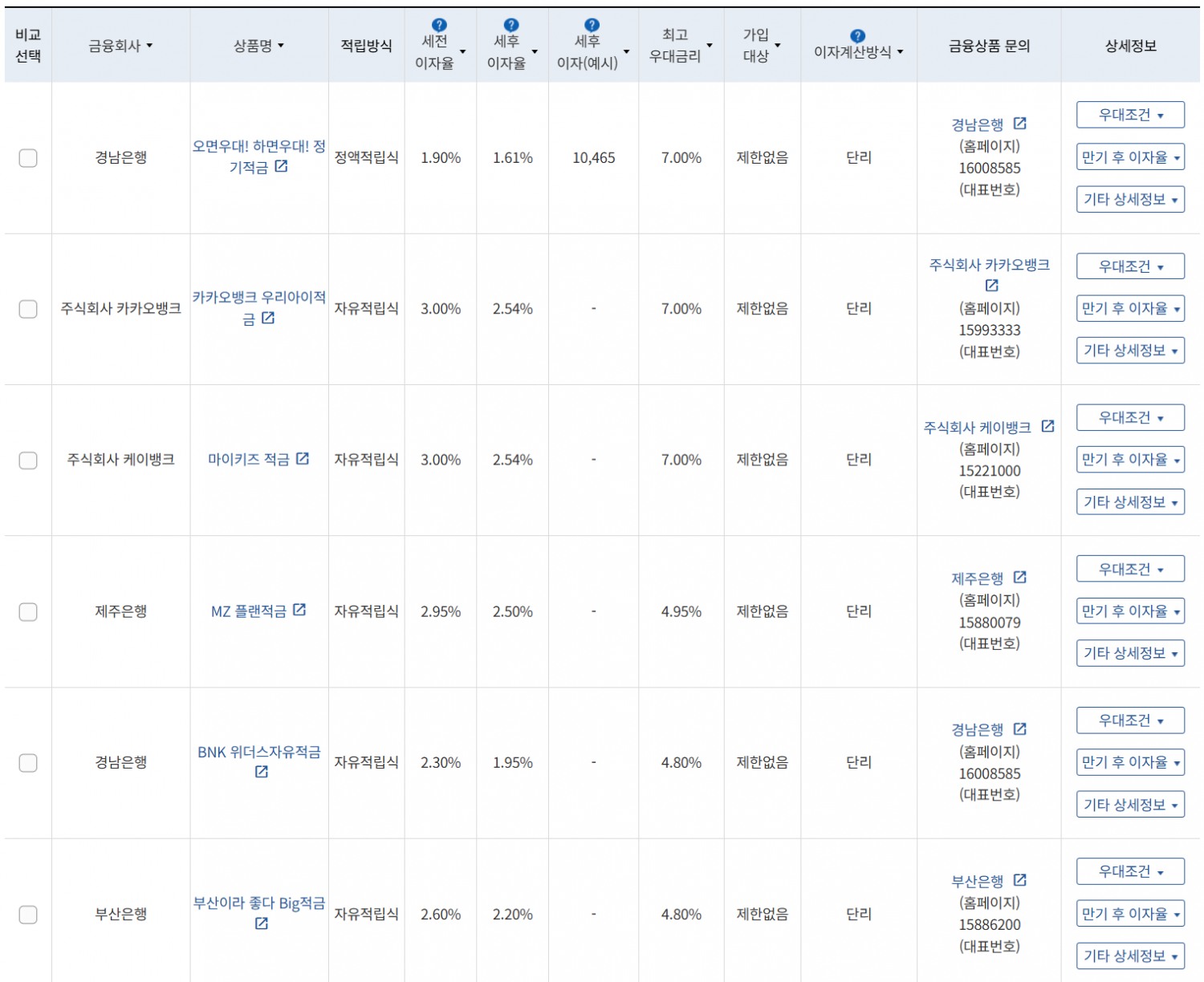Click external icon next to 경남은행 homepage in BNK 위더스 row
The width and height of the screenshot is (1204, 982).
click(x=1020, y=728)
